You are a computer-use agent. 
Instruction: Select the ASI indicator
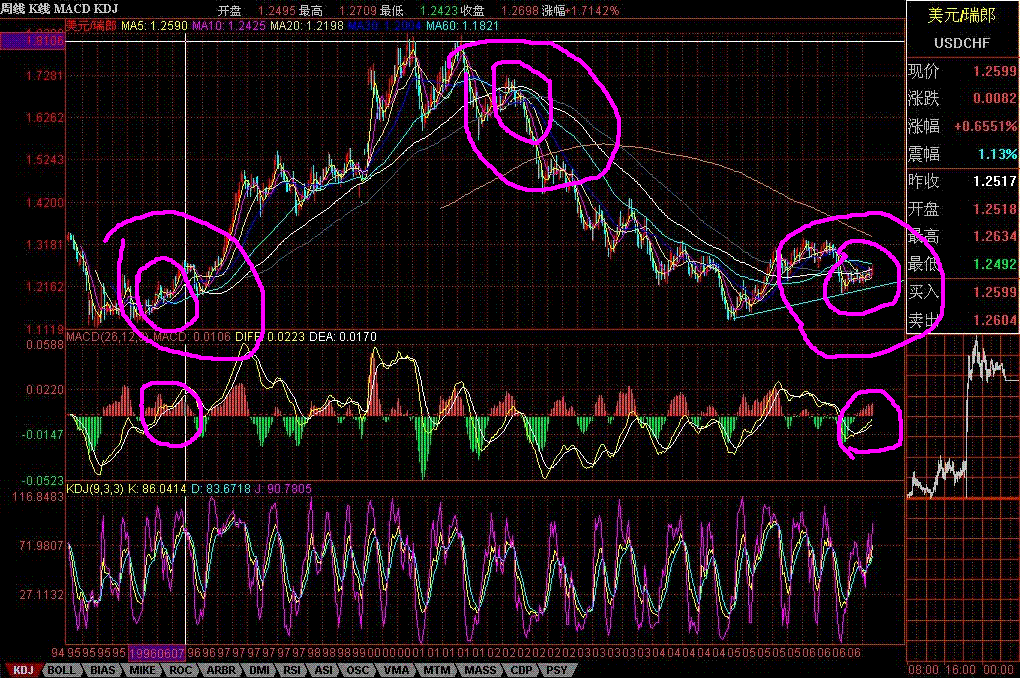[x=323, y=671]
